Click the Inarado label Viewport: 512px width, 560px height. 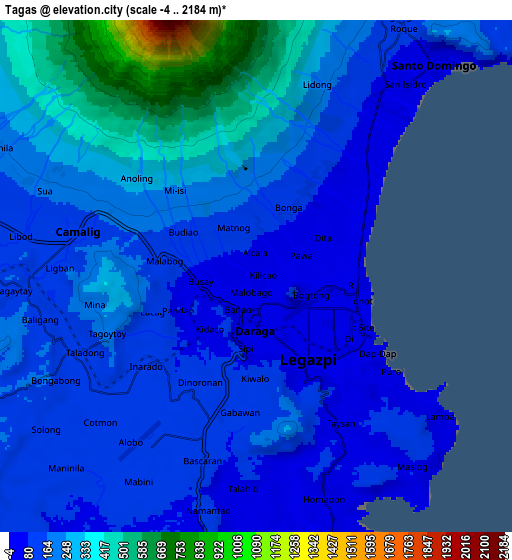146,367
